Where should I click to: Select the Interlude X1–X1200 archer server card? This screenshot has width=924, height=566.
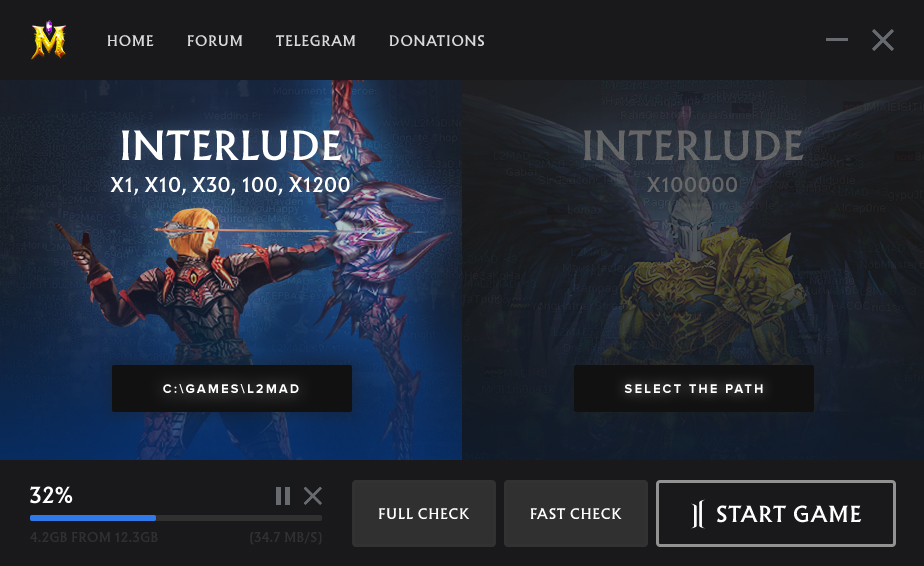click(x=231, y=269)
